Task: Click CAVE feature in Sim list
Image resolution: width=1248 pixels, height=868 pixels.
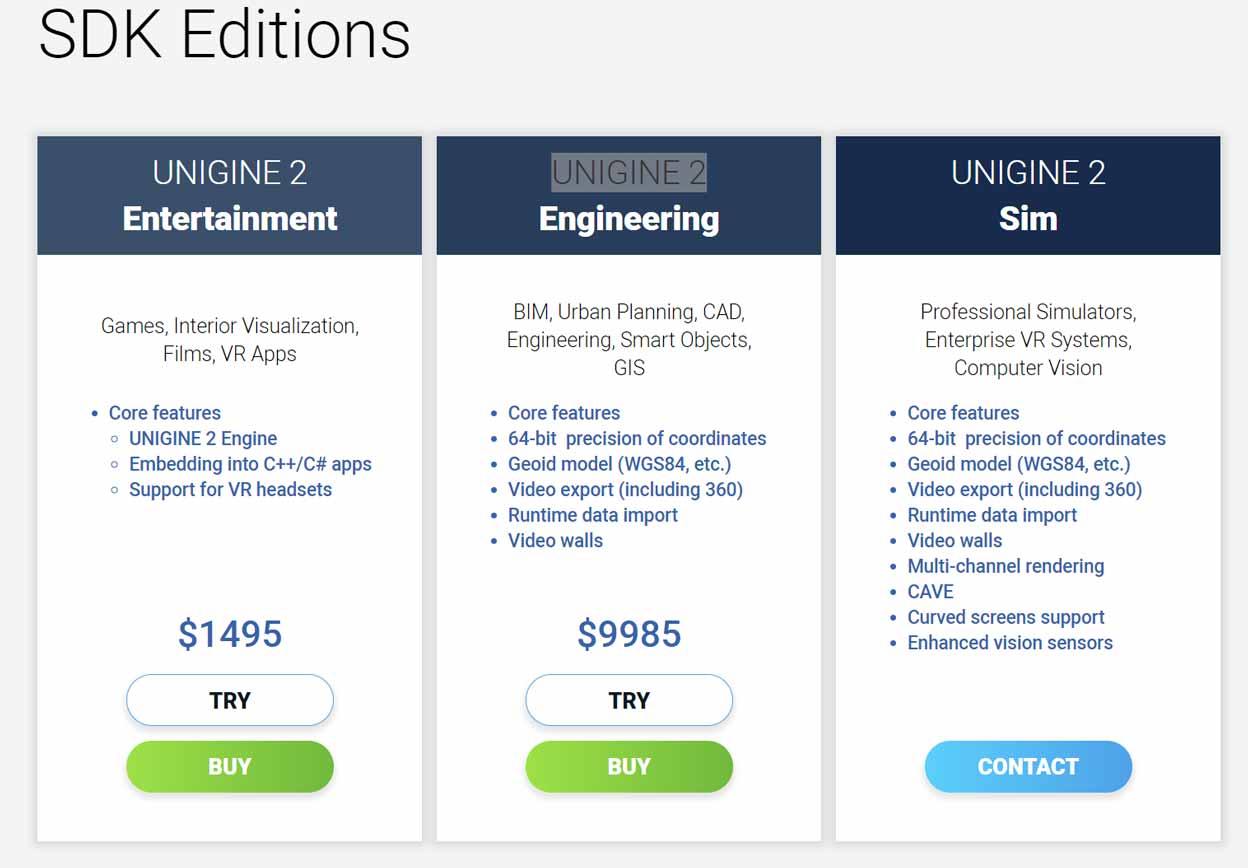Action: 931,592
